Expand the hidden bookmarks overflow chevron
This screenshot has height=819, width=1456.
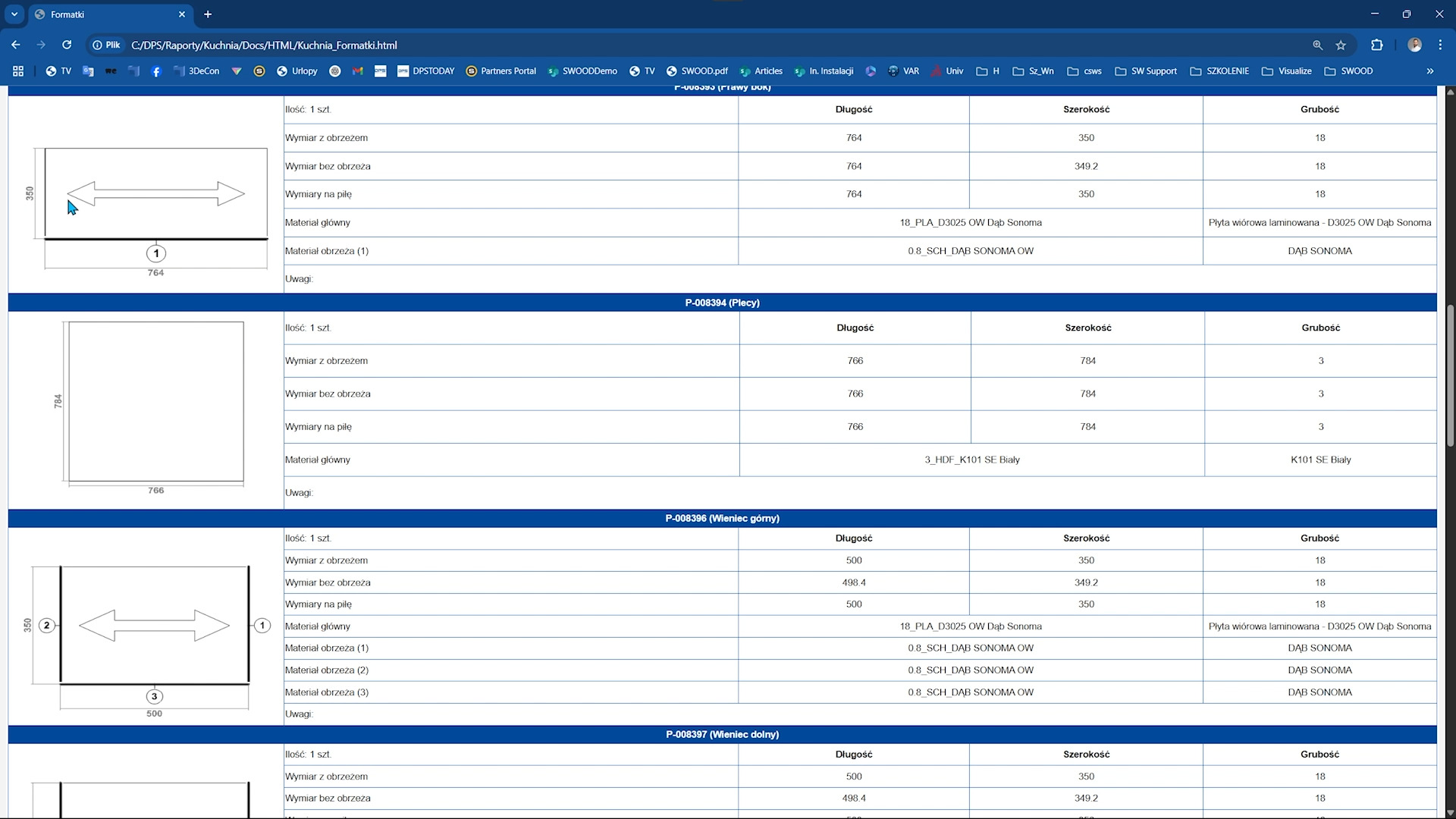1430,71
